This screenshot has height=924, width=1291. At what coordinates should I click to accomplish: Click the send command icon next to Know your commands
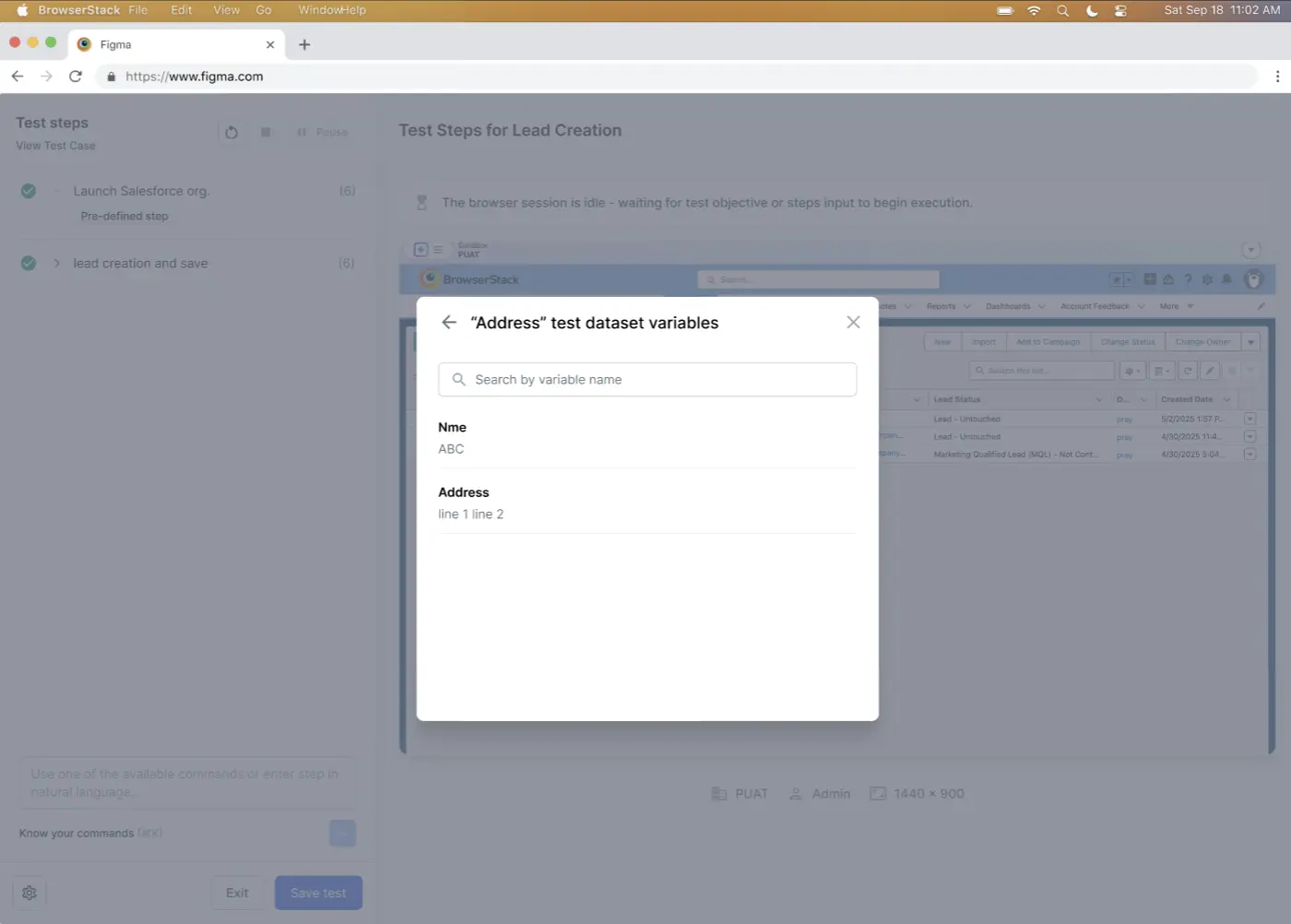342,833
